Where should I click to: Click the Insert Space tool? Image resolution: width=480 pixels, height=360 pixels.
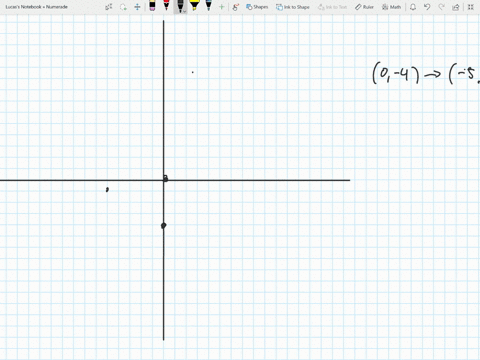[137, 7]
